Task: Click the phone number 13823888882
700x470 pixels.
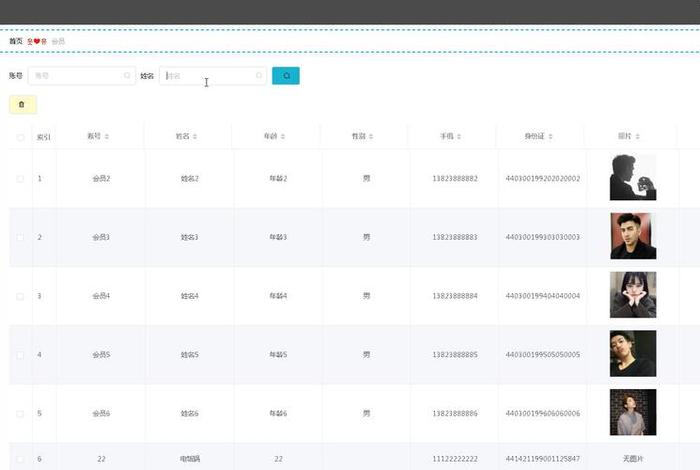Action: [x=455, y=179]
